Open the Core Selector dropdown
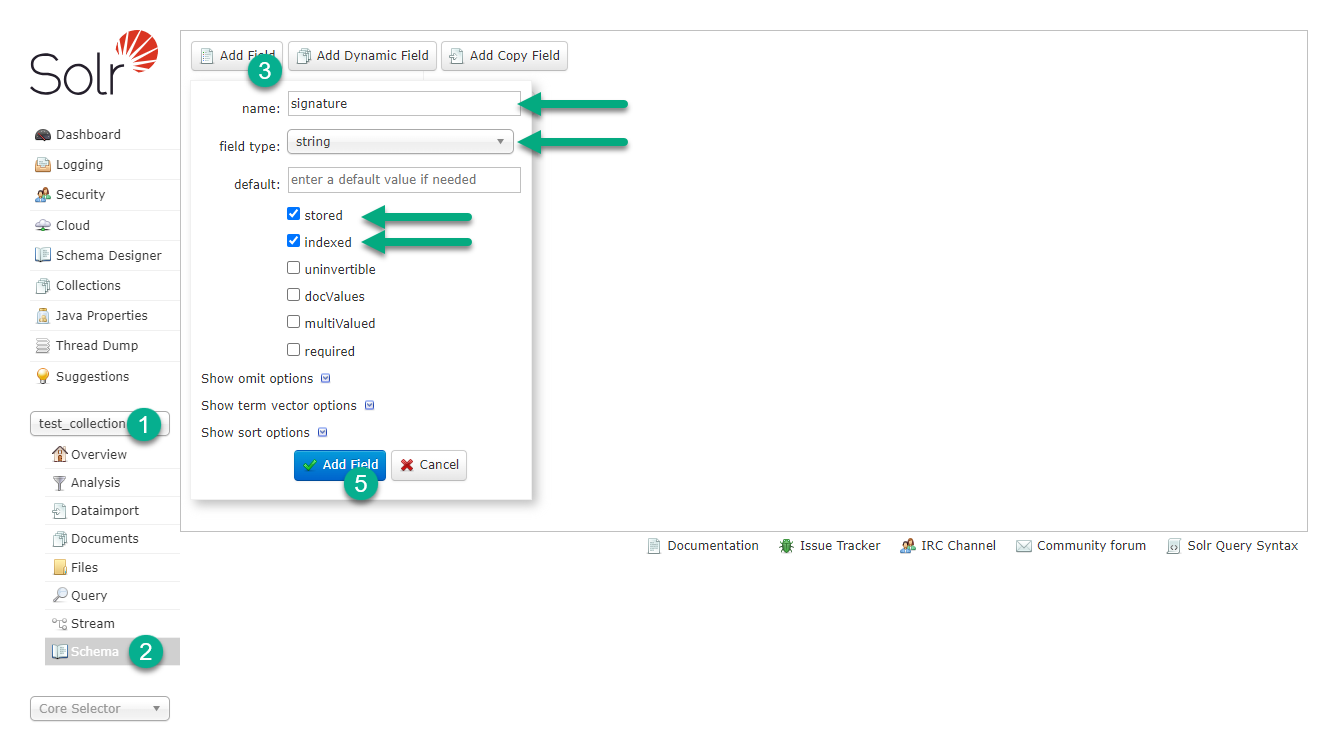This screenshot has width=1338, height=750. [x=100, y=708]
